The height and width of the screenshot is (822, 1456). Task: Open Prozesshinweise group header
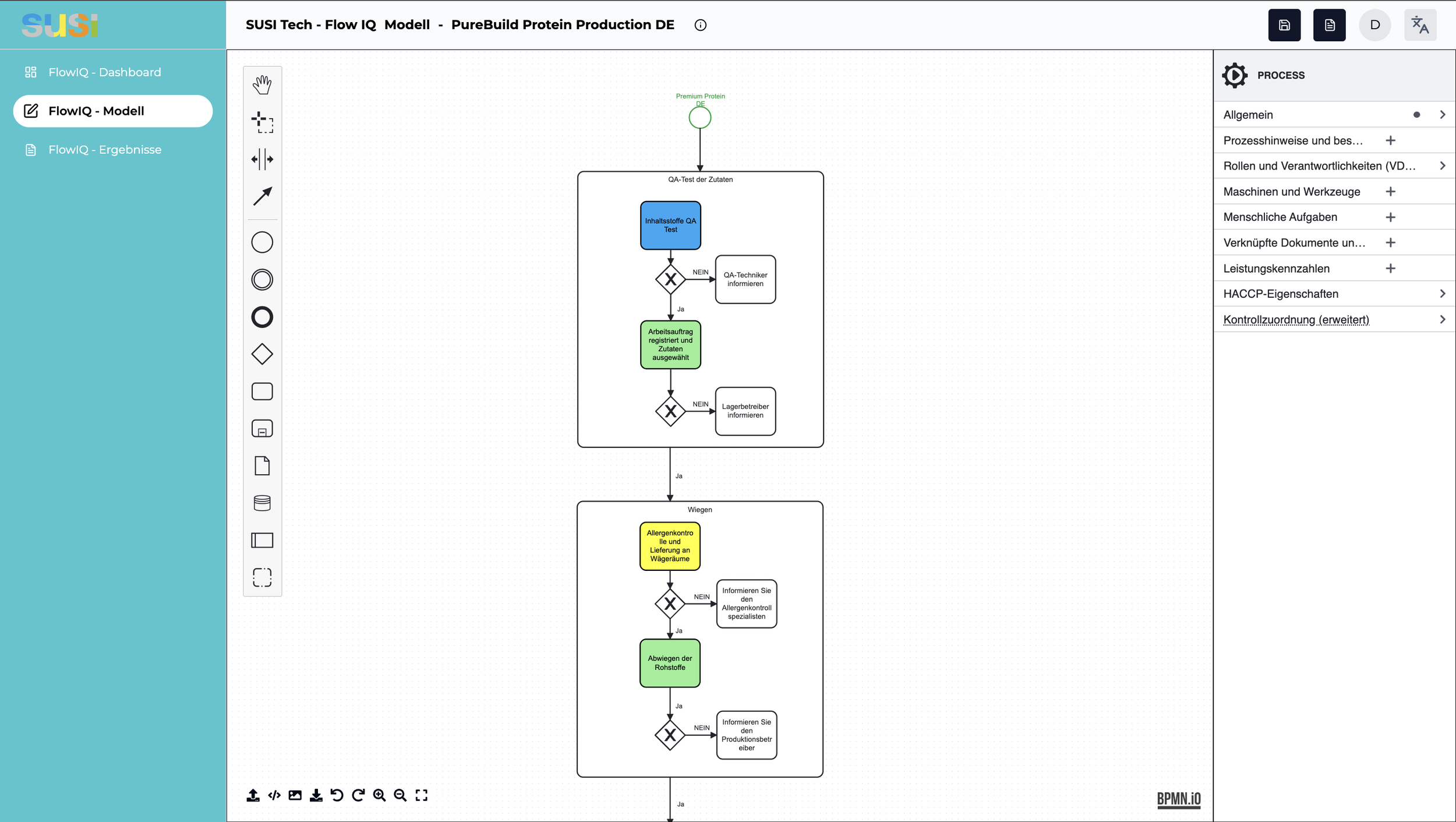click(x=1293, y=140)
